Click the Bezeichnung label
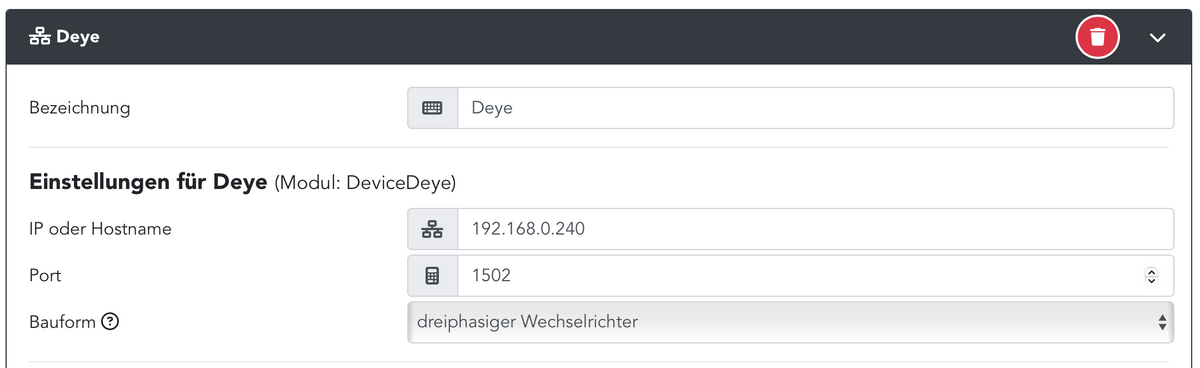1200x368 pixels. [x=80, y=108]
